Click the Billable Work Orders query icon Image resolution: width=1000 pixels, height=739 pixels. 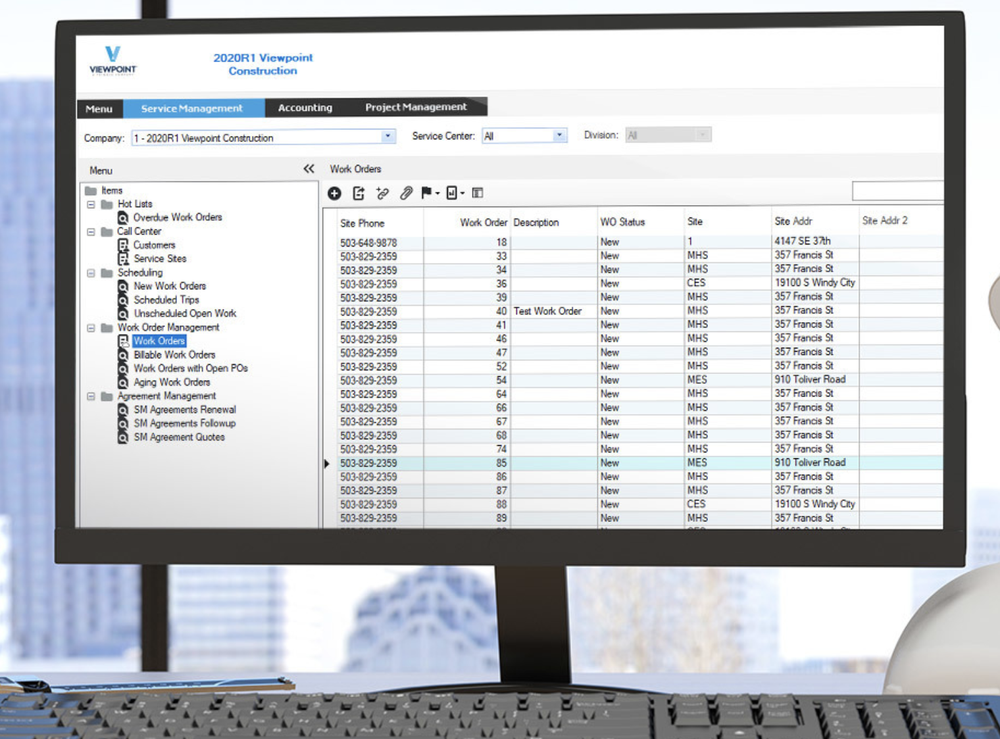point(123,355)
